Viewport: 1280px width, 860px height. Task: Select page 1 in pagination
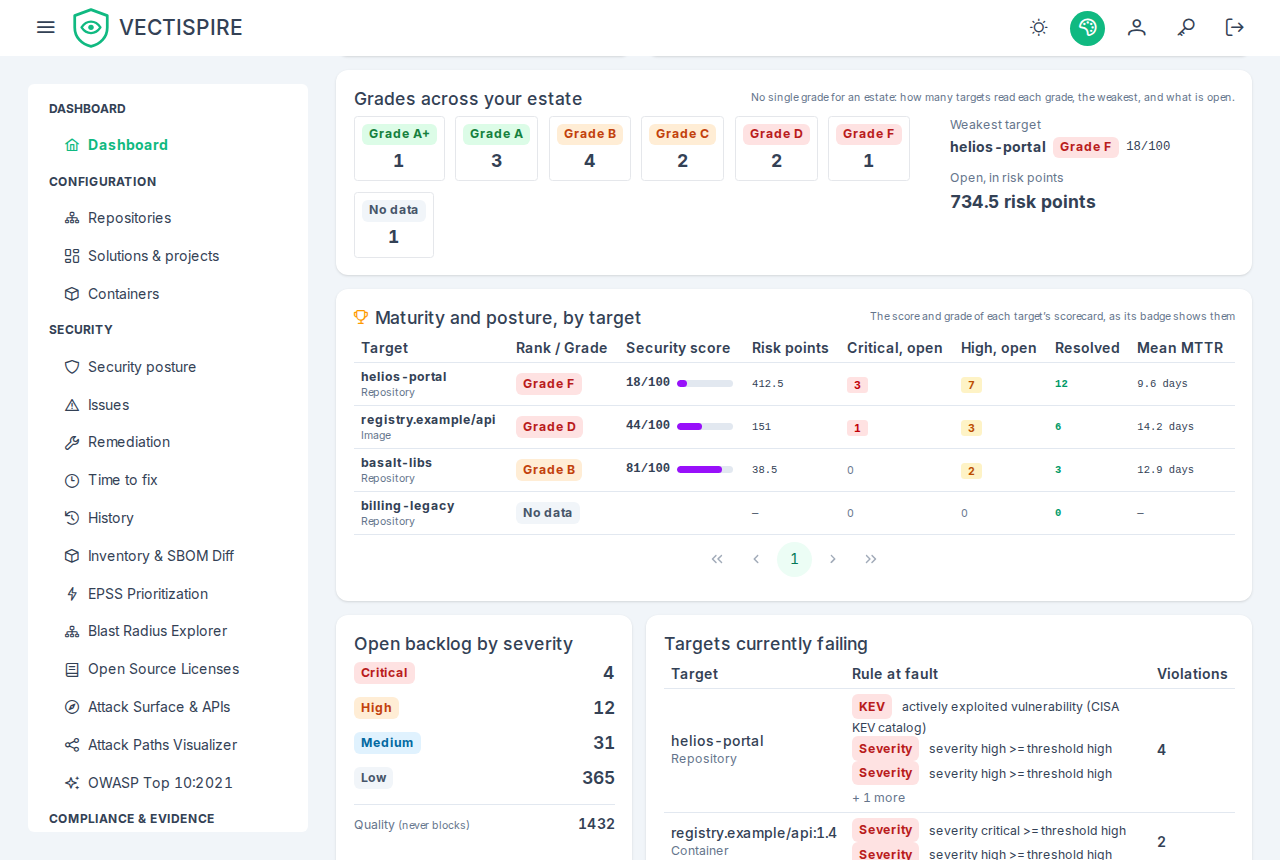794,559
